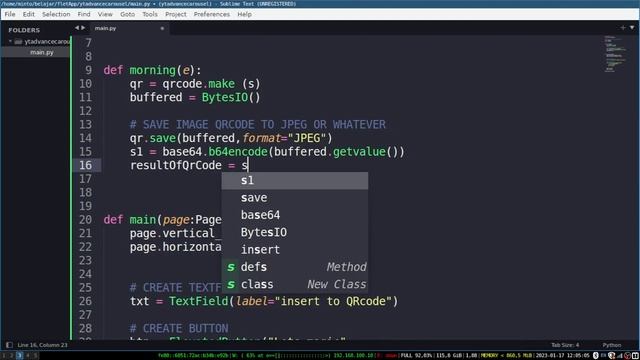640x360 pixels.
Task: Click the TextField 'insert to QRcode' line
Action: point(264,301)
